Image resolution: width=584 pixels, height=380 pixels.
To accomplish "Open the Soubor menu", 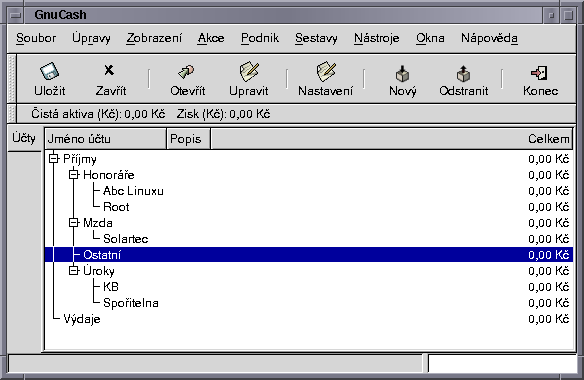I will pyautogui.click(x=36, y=38).
